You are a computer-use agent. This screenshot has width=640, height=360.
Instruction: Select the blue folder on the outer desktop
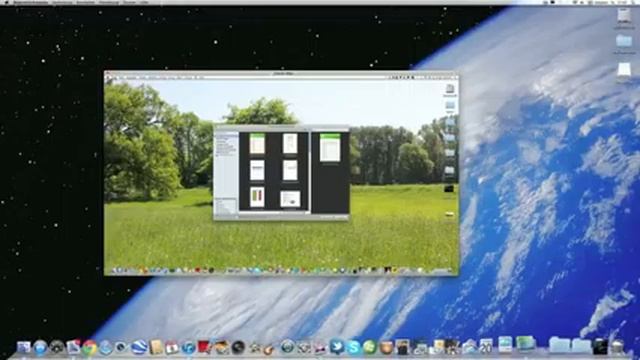coord(624,41)
